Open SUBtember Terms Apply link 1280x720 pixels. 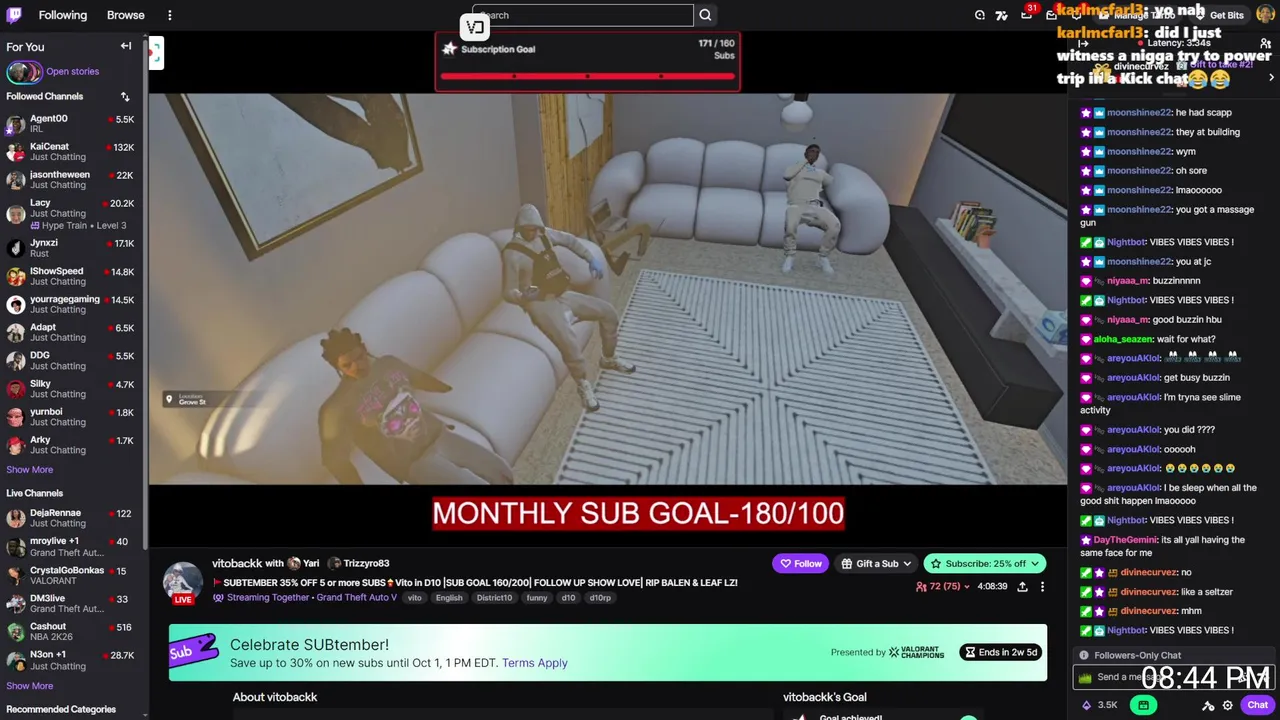coord(534,663)
